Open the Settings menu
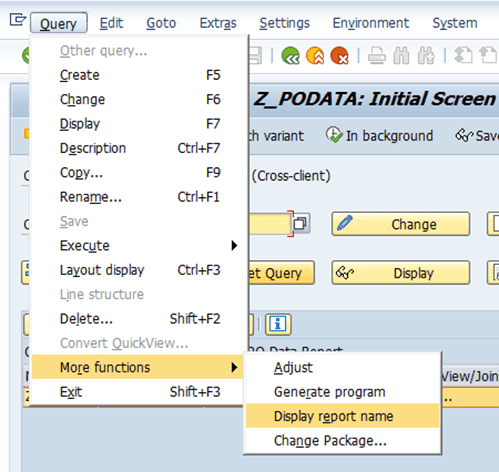The width and height of the screenshot is (499, 472). point(284,23)
